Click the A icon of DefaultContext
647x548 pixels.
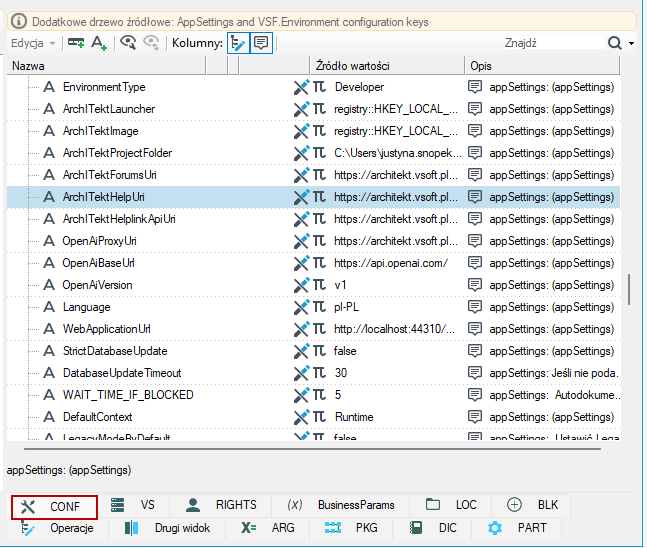pos(49,417)
